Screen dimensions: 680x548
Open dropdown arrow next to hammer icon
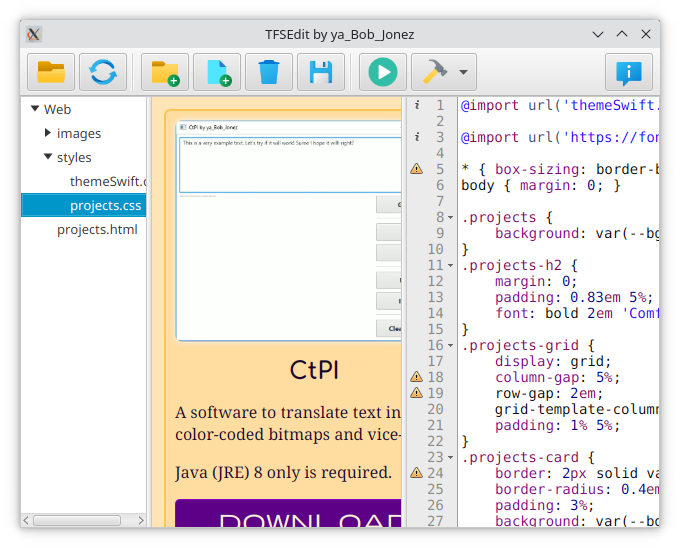463,73
